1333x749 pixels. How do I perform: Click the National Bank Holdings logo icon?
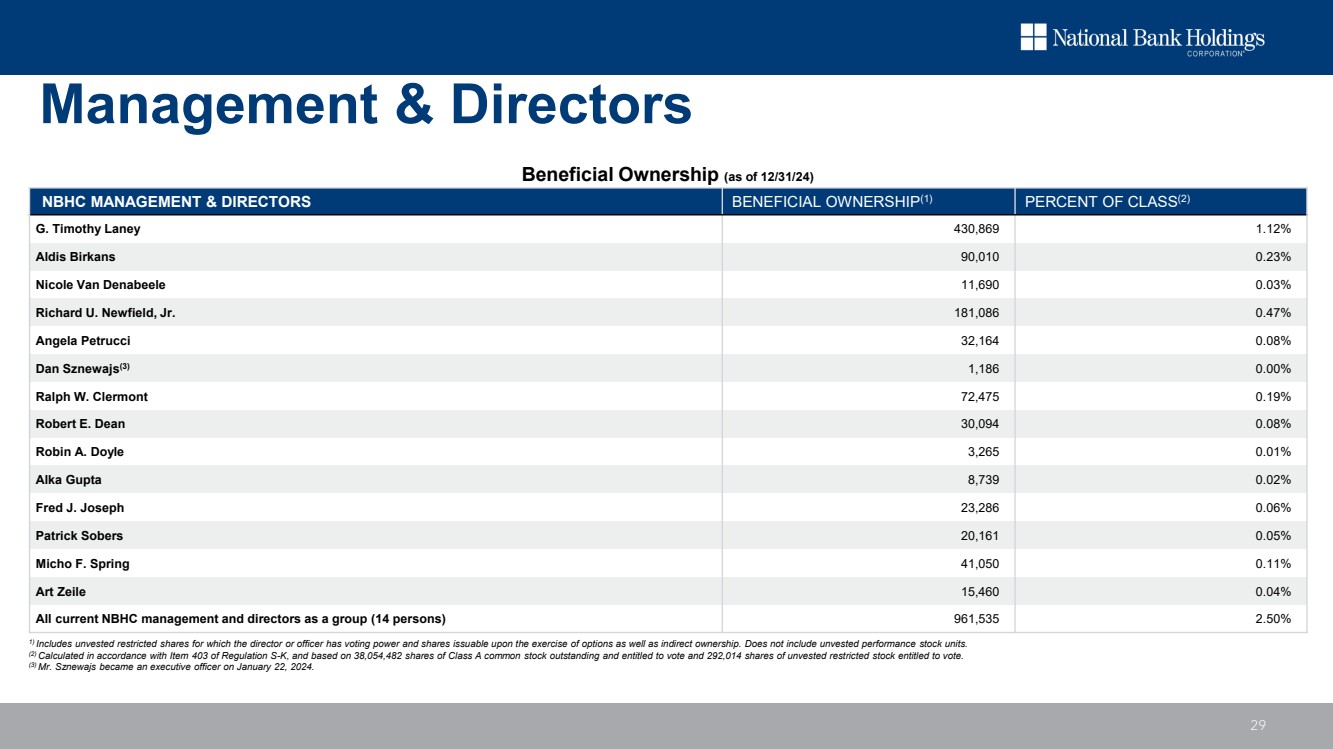click(x=1033, y=37)
